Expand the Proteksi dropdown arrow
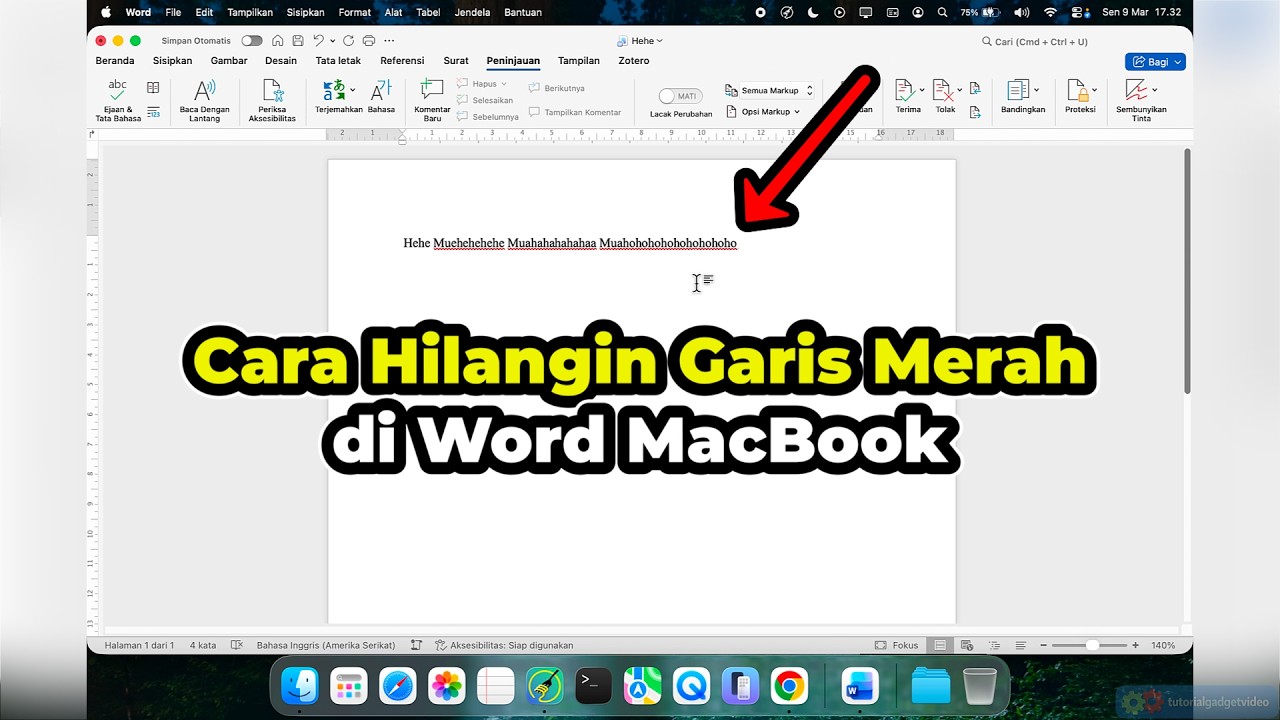1280x720 pixels. [1094, 90]
